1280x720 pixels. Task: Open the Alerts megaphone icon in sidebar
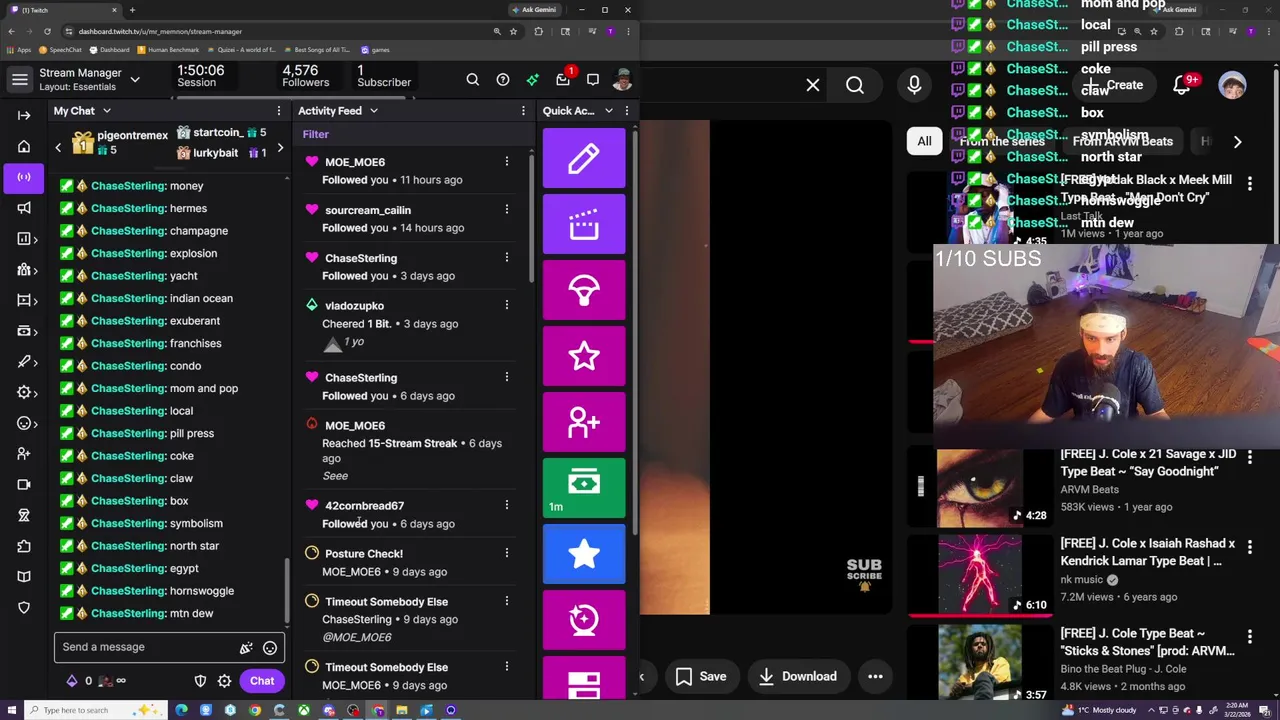[x=24, y=208]
